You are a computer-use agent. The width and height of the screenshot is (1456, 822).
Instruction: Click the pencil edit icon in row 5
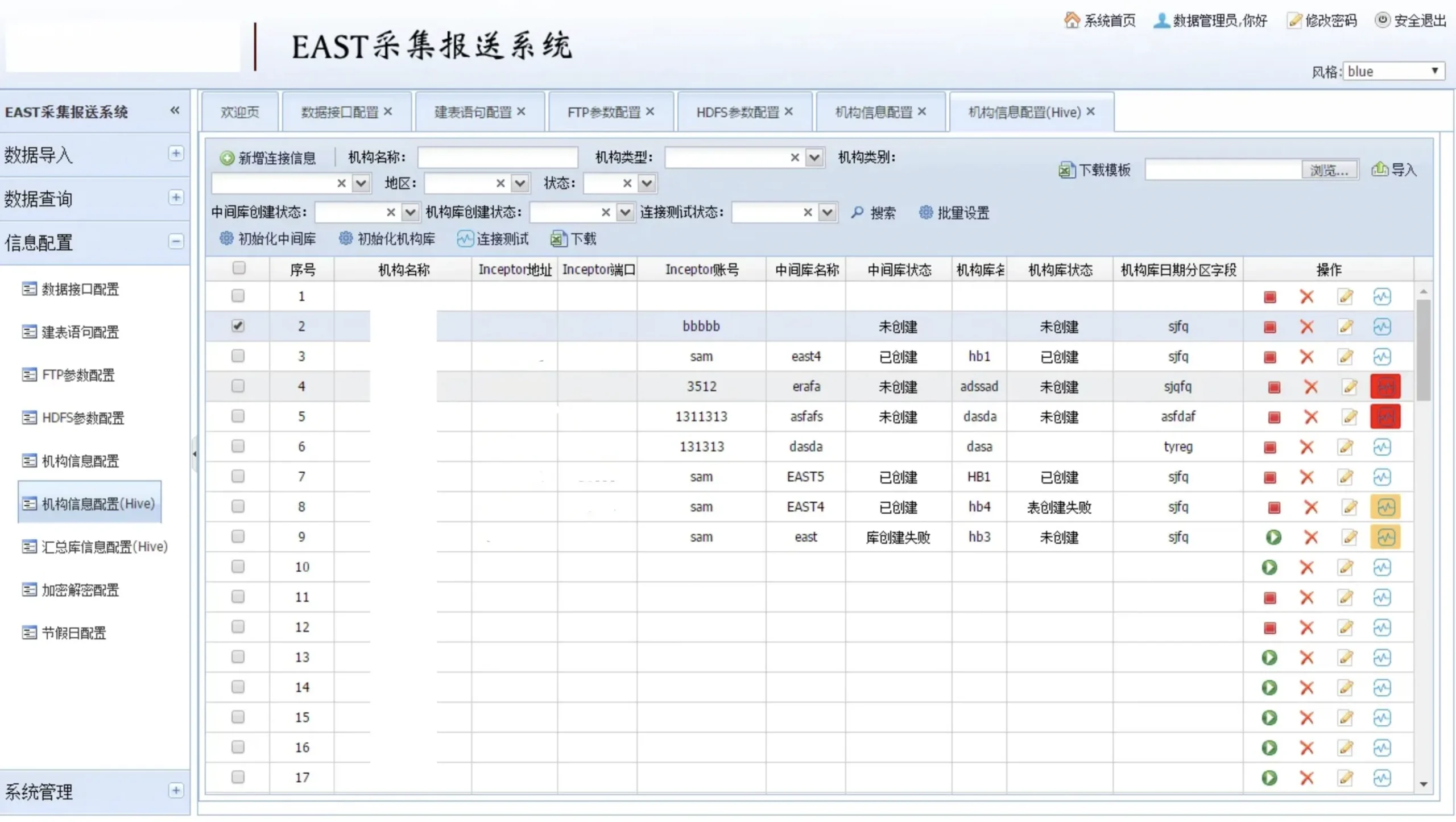[1349, 417]
